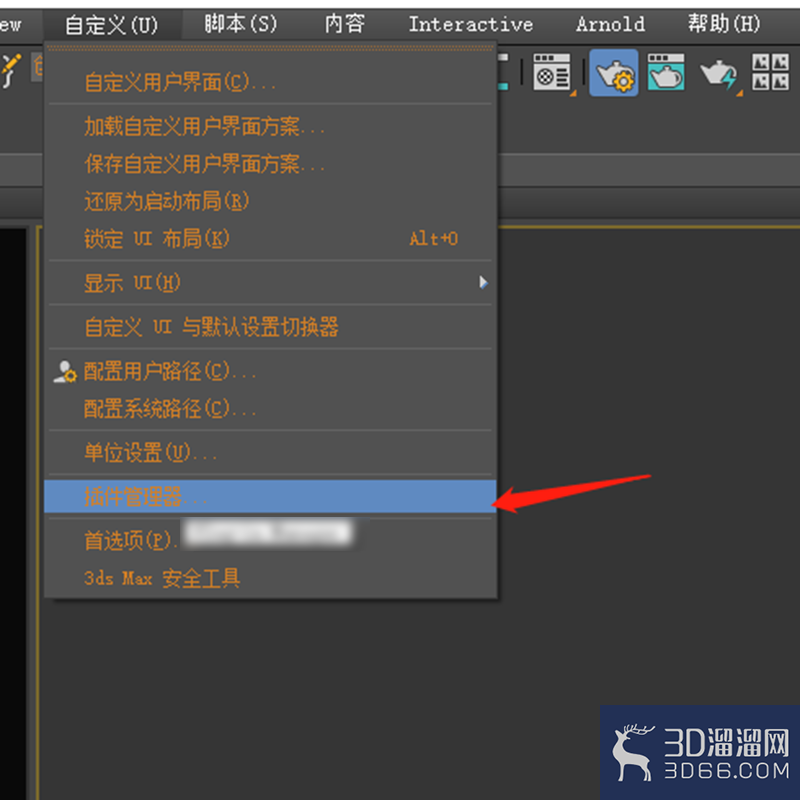Launch 3ds Max 安全工具
The height and width of the screenshot is (800, 800).
tap(270, 578)
